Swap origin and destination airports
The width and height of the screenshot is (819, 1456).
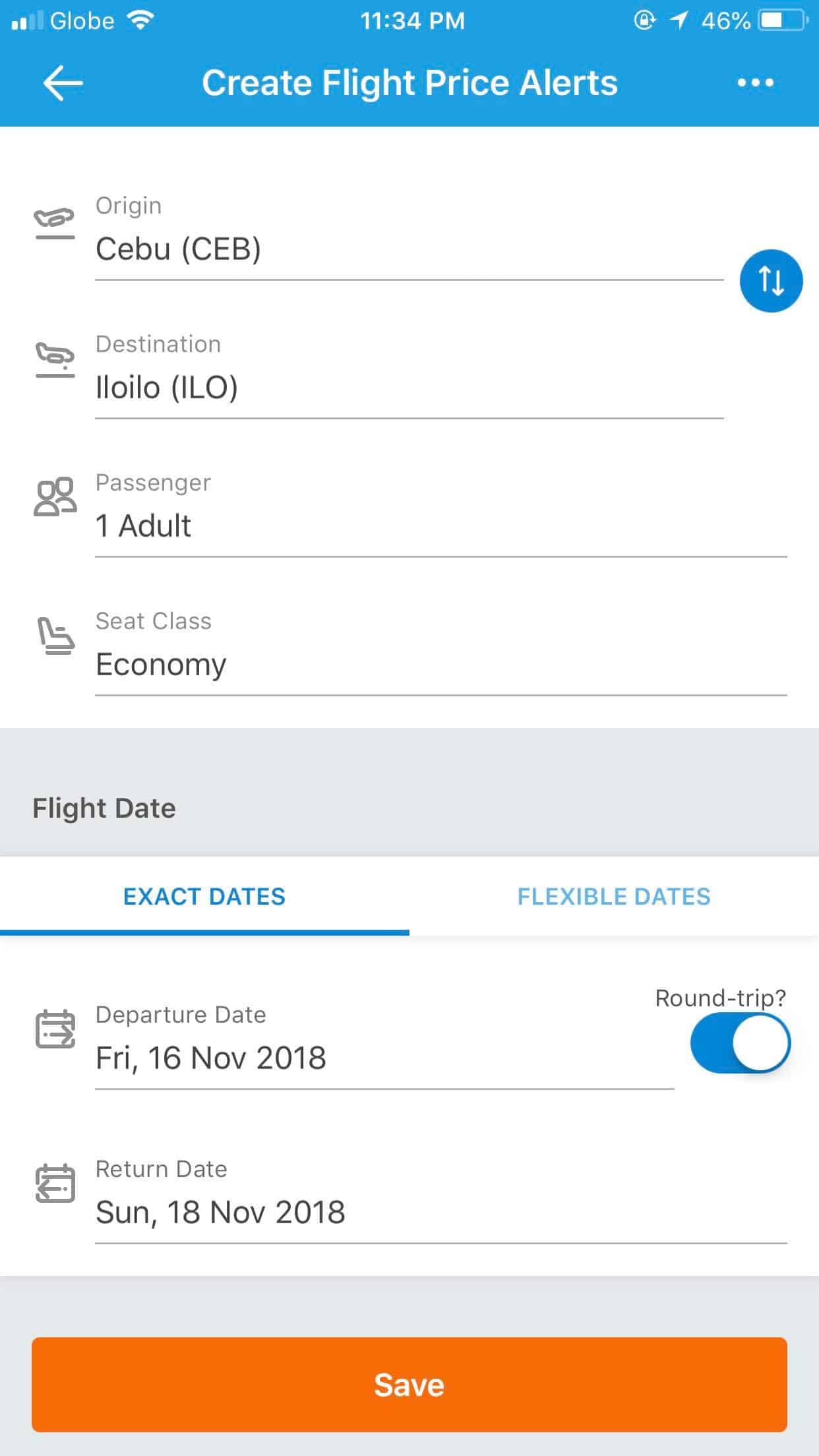click(x=771, y=281)
